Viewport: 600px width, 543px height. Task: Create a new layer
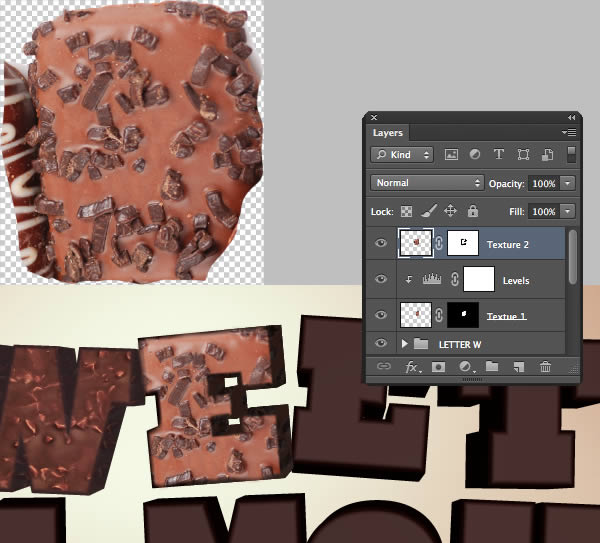(x=518, y=367)
